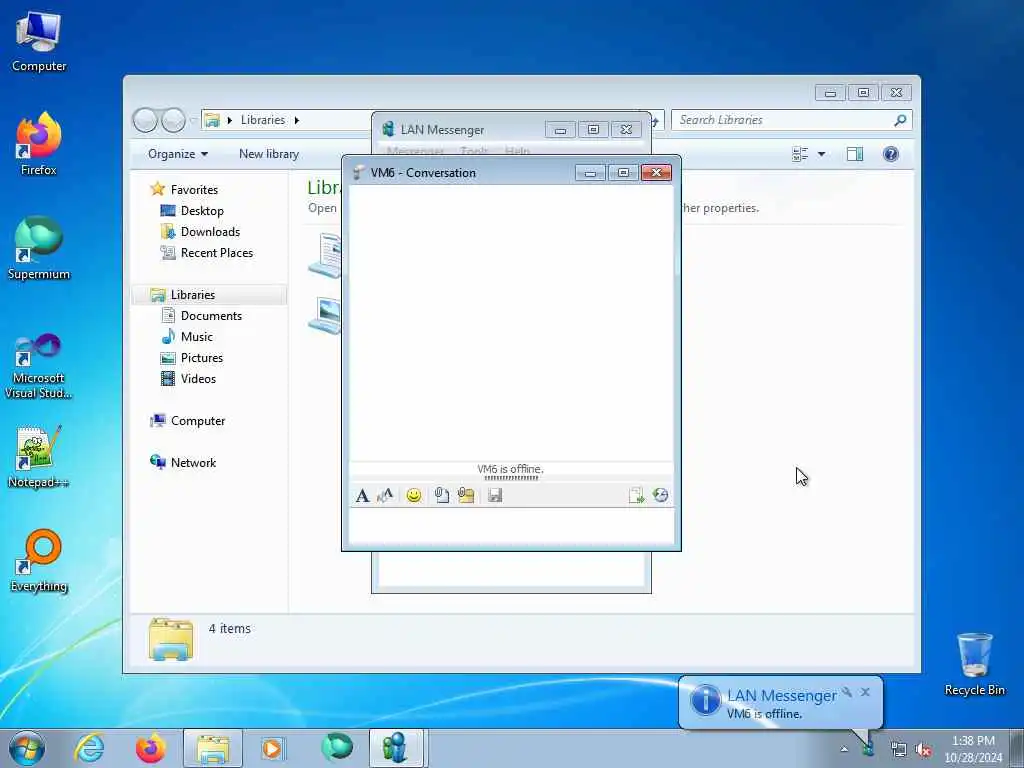Dismiss the LAN Messenger notification balloon
Screen dimensions: 1024x768
865,692
